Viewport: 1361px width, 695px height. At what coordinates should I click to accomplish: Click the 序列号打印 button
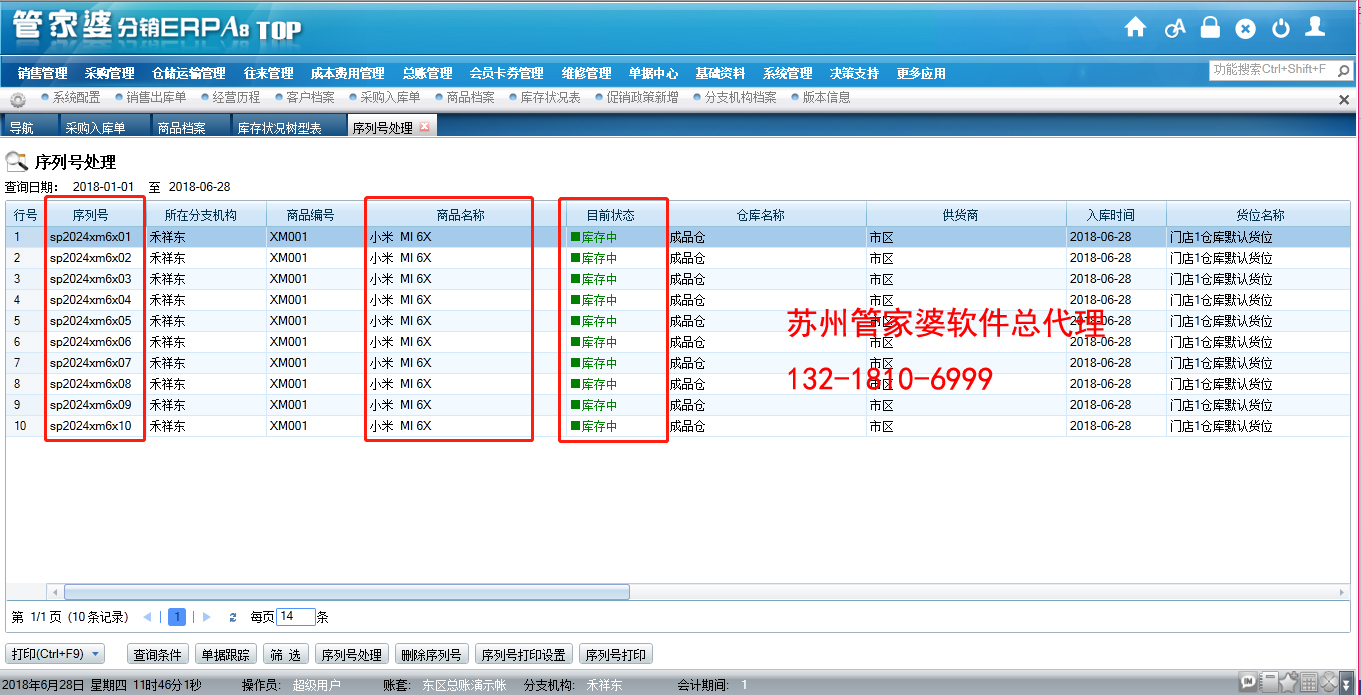[616, 654]
